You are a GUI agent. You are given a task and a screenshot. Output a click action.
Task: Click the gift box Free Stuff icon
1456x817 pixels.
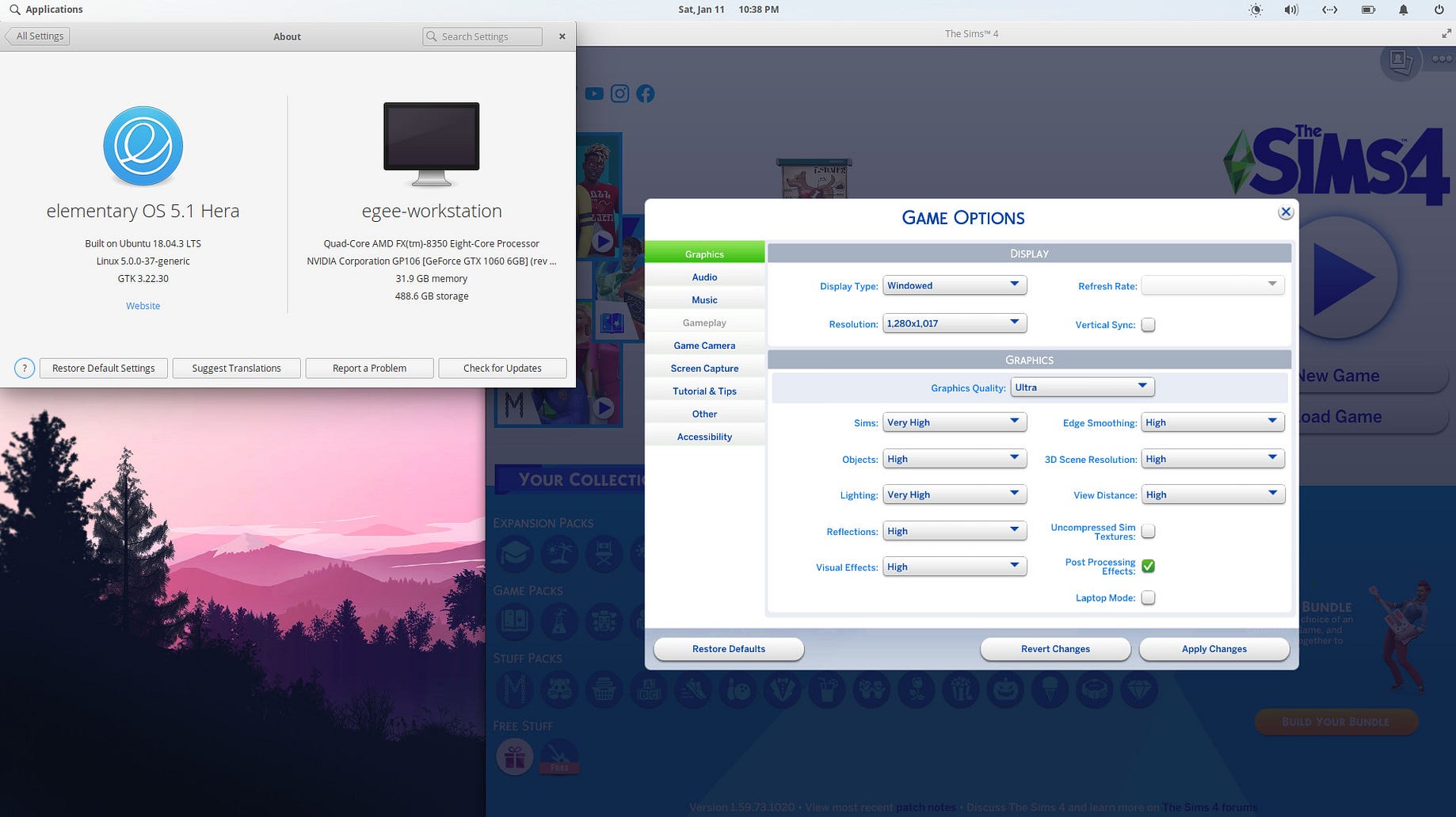pyautogui.click(x=515, y=758)
